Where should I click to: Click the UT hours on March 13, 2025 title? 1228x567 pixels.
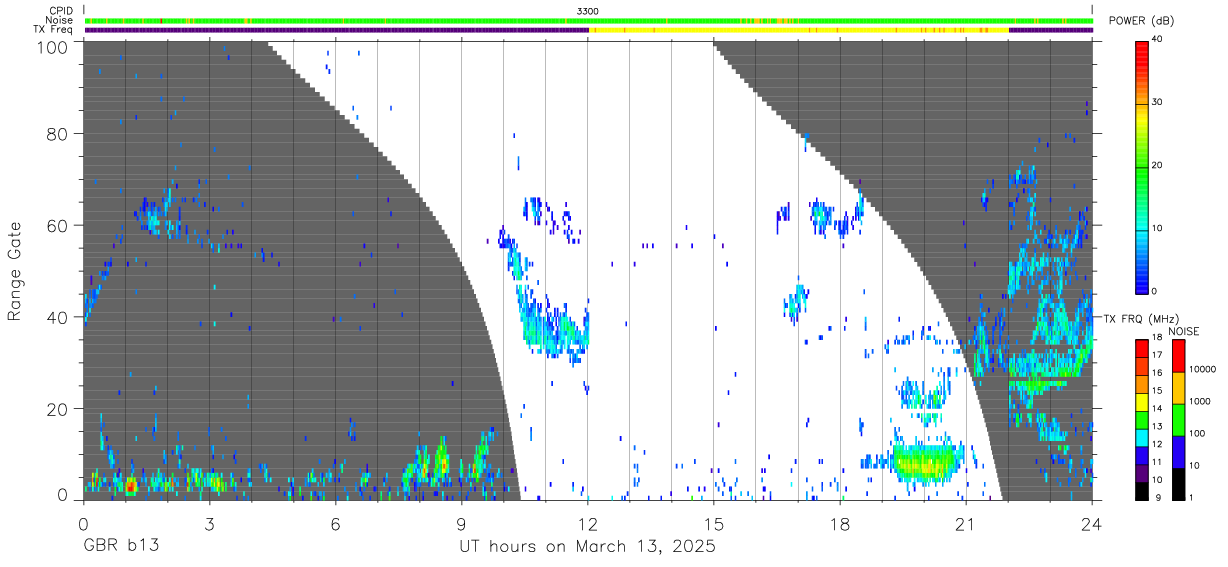point(587,547)
